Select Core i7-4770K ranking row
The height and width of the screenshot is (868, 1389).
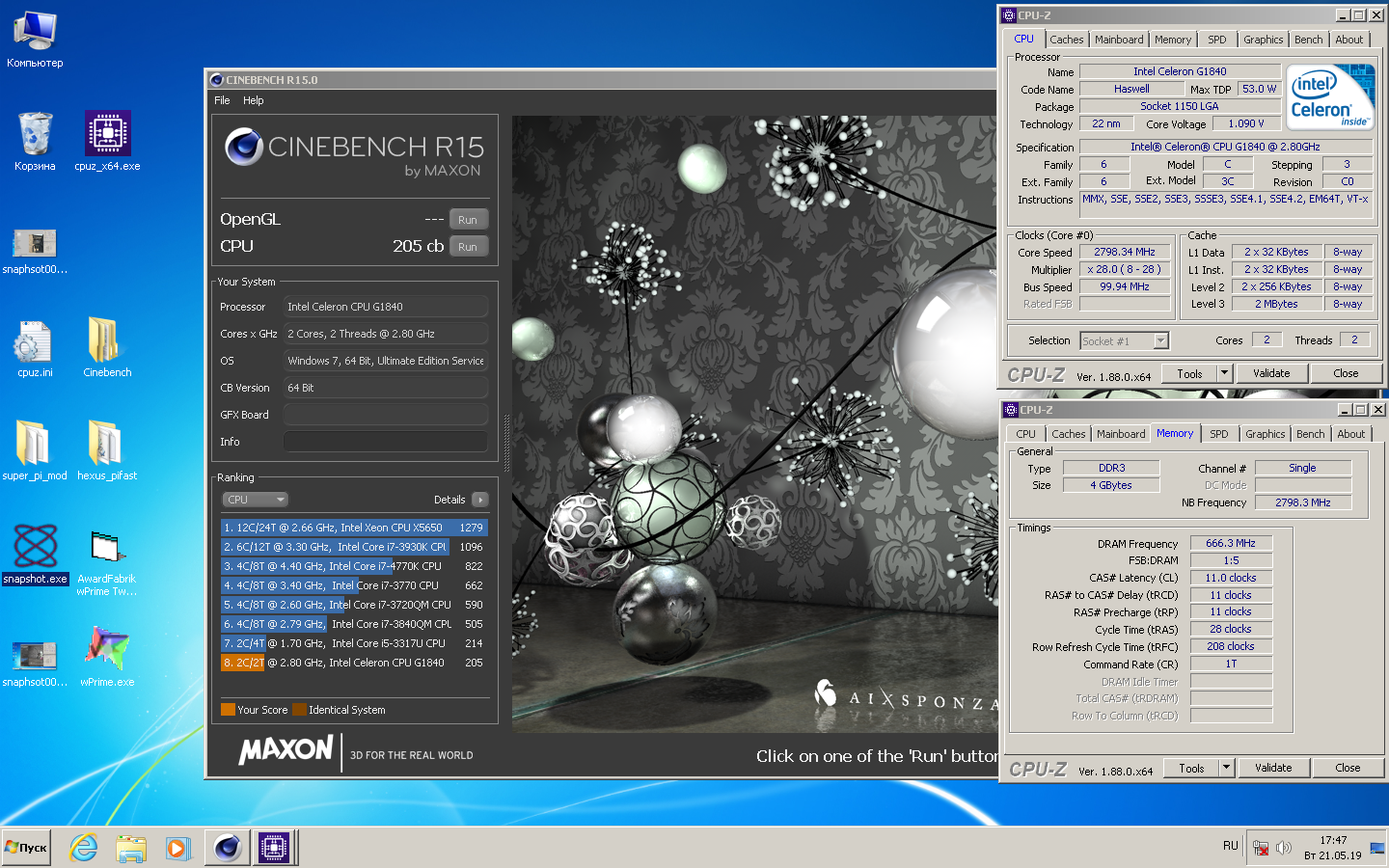354,566
